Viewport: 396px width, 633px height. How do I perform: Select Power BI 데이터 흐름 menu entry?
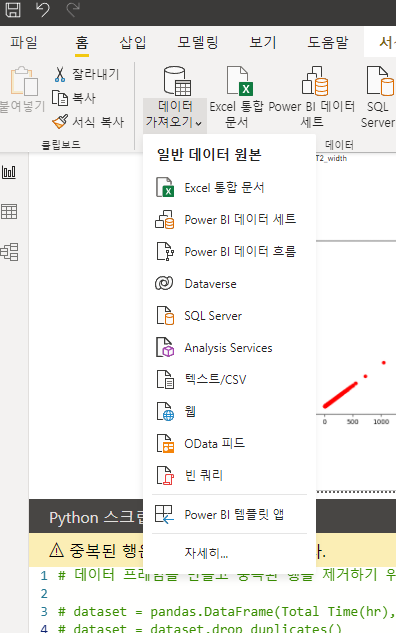[229, 252]
